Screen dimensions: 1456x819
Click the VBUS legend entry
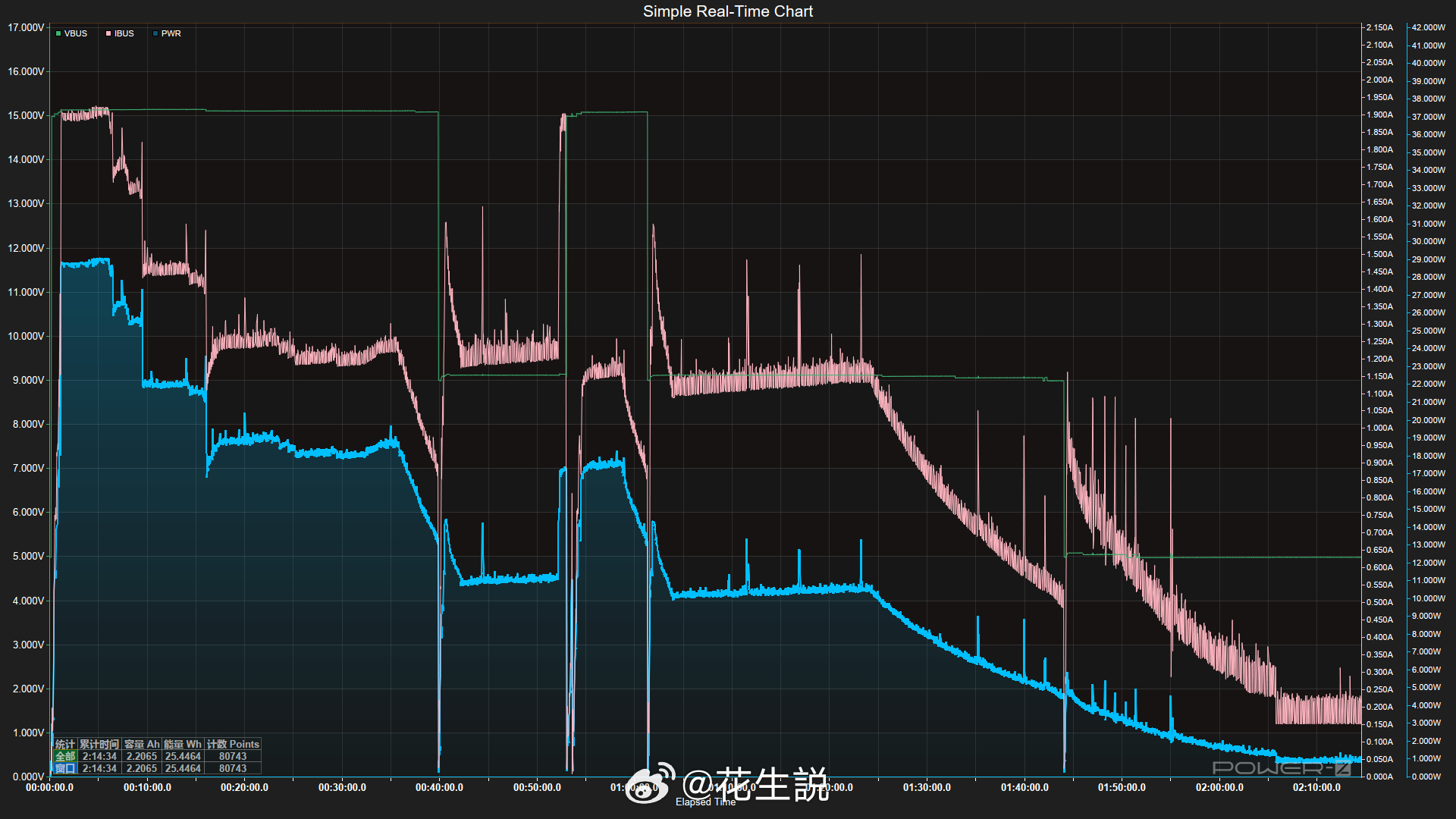(71, 33)
